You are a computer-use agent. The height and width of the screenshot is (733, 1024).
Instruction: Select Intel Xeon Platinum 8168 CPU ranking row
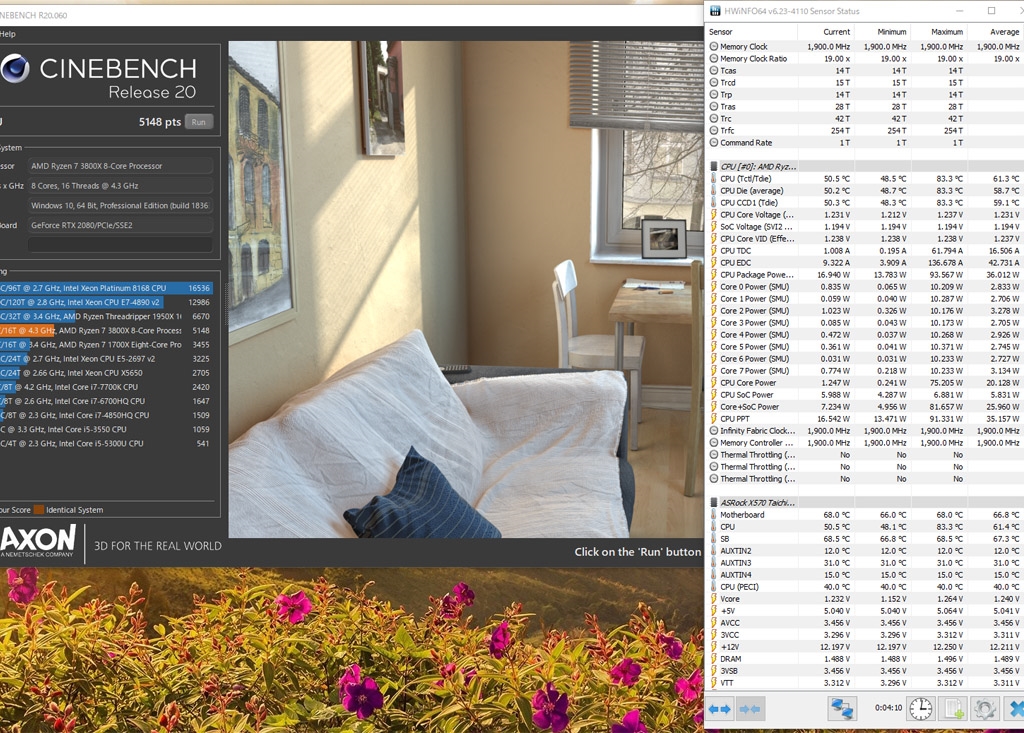tap(106, 288)
